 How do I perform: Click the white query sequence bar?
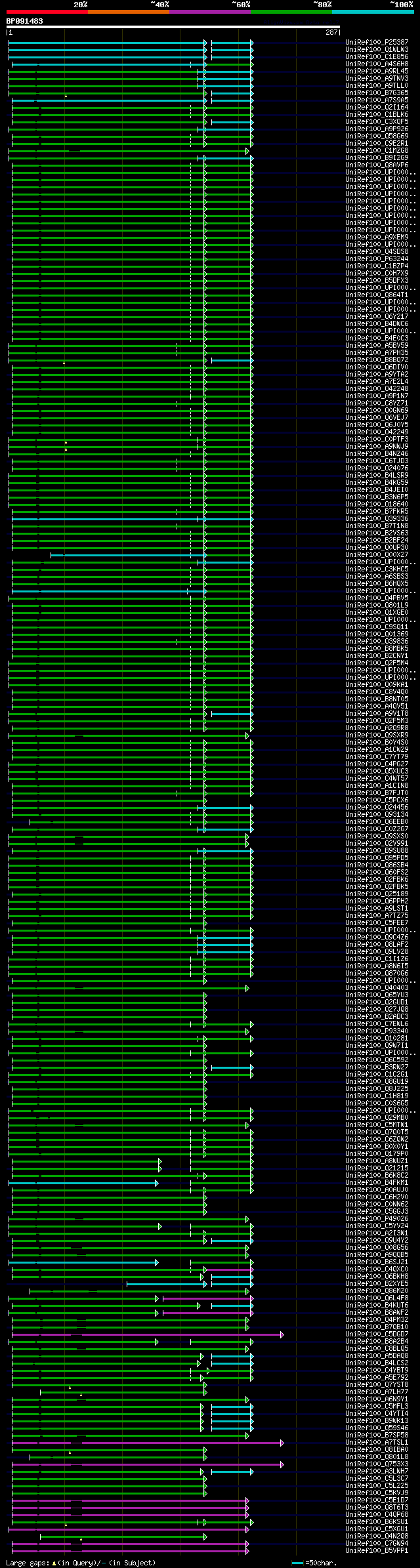[x=173, y=27]
